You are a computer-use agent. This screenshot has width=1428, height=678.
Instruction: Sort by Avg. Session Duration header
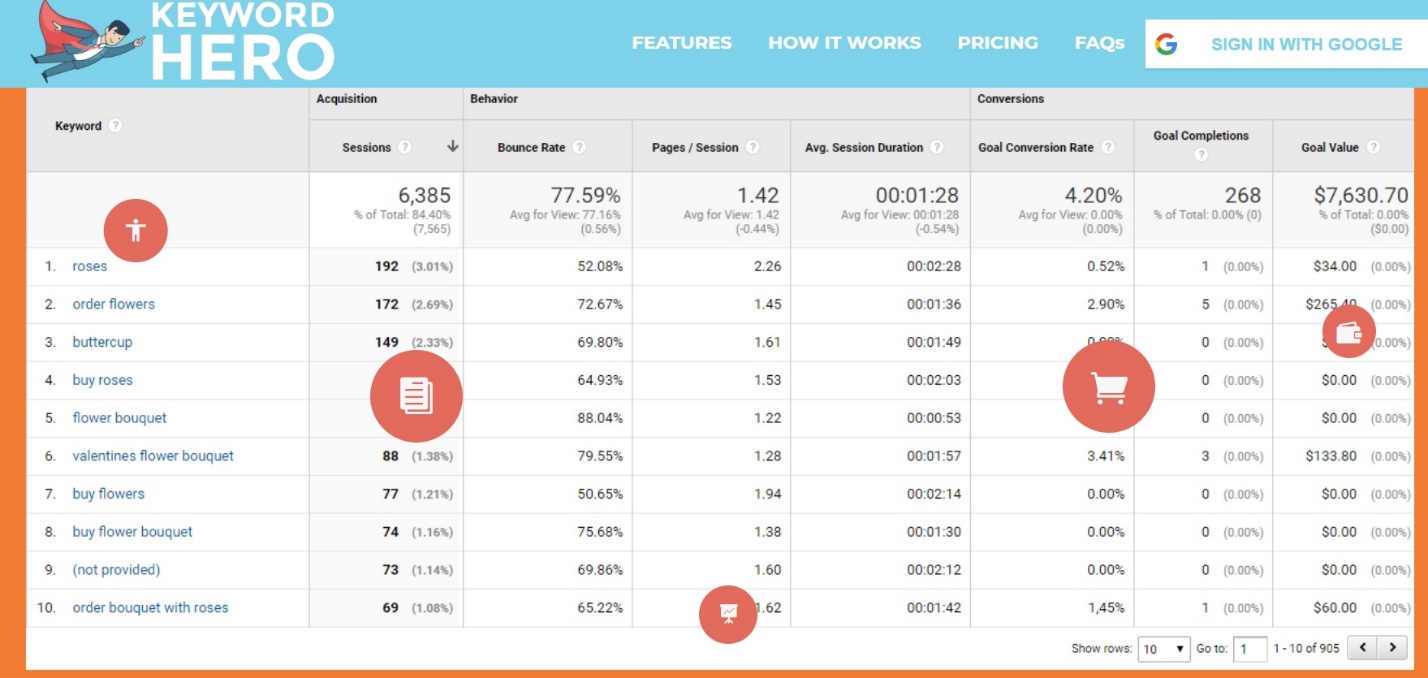click(x=864, y=147)
